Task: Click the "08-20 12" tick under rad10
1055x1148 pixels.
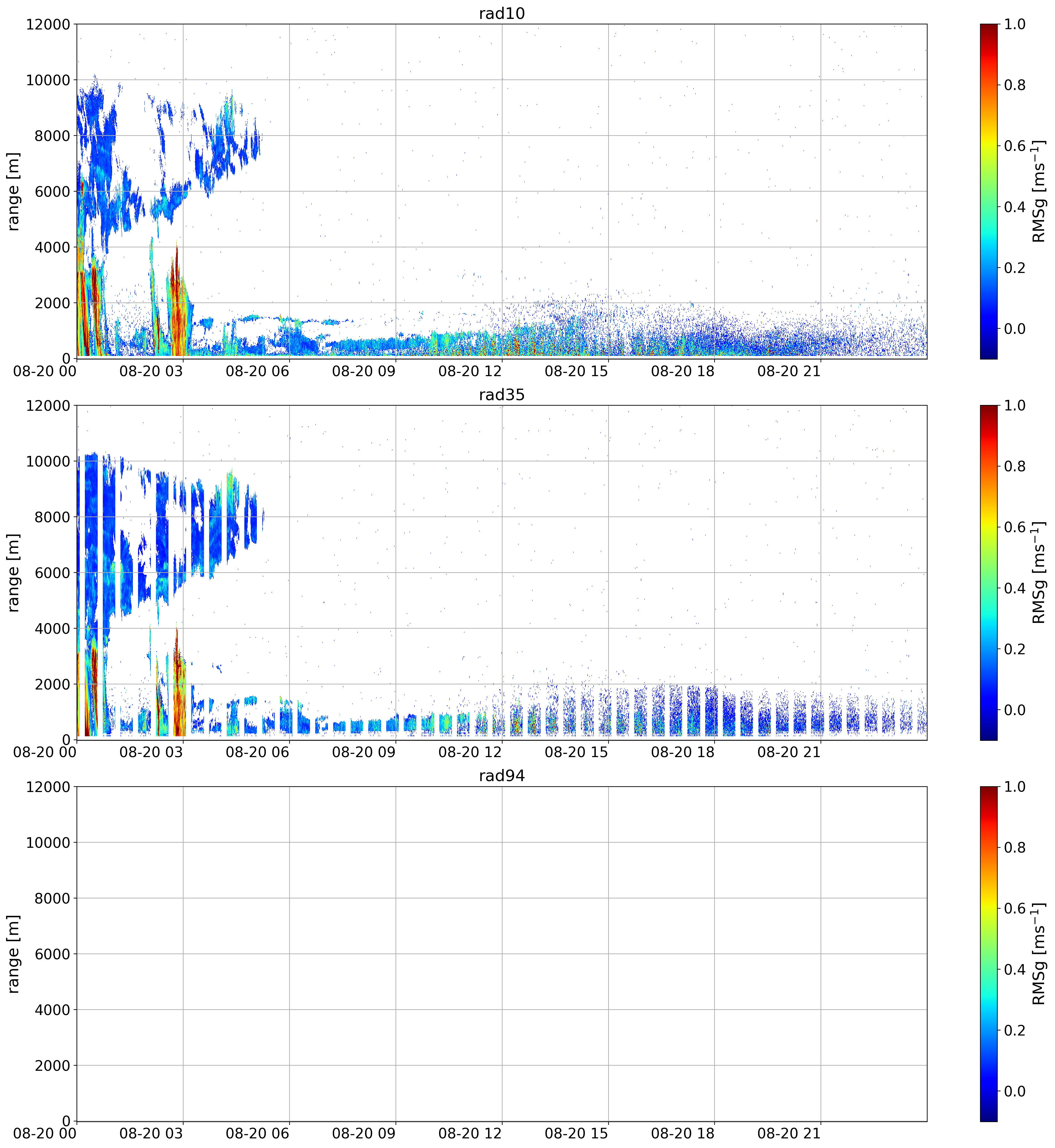Action: [470, 371]
